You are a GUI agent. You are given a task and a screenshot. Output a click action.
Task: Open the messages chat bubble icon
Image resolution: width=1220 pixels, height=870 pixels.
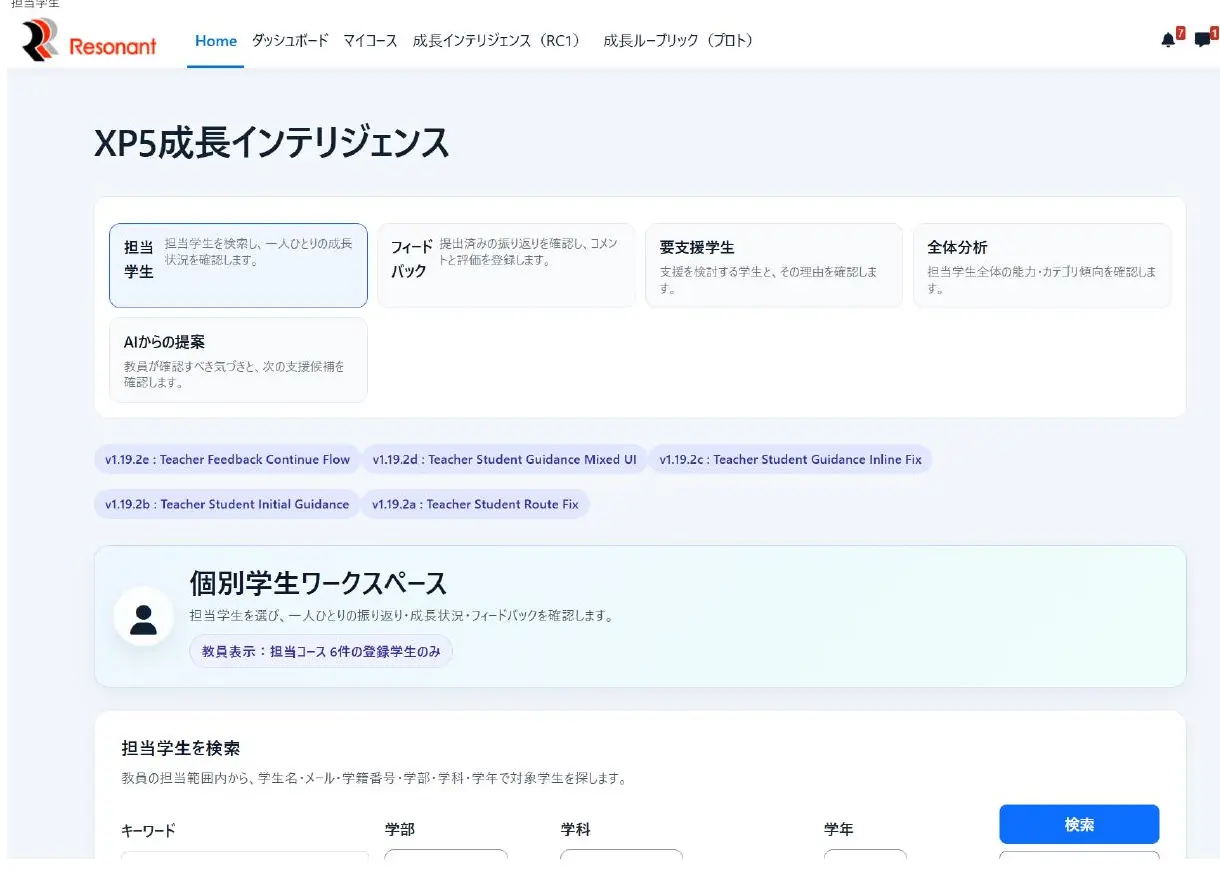[1202, 40]
